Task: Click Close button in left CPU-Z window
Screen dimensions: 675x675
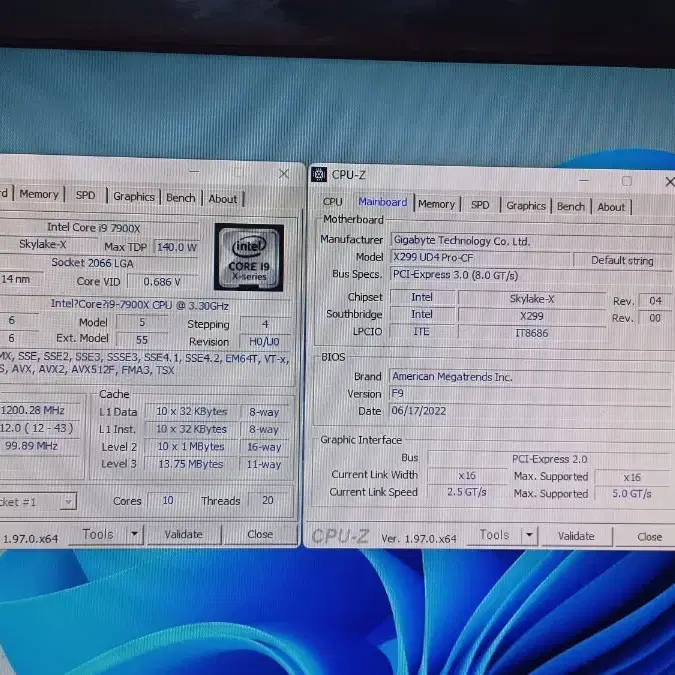Action: point(260,534)
